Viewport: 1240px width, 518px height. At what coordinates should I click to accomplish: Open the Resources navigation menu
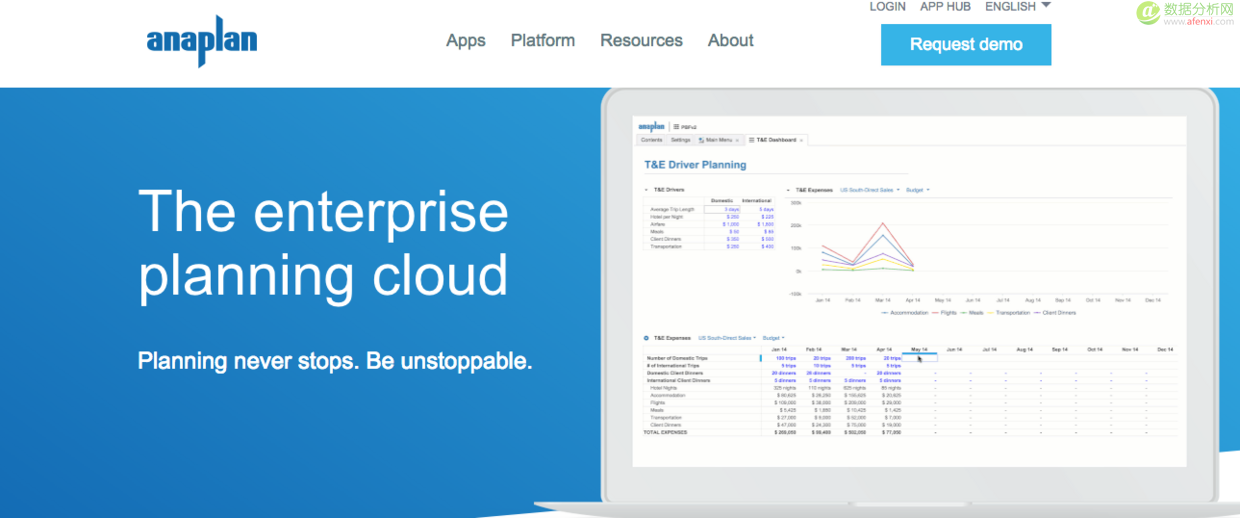click(x=642, y=41)
